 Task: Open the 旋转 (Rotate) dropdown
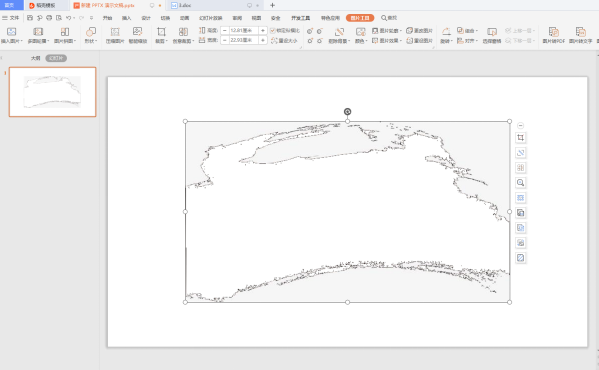click(446, 35)
